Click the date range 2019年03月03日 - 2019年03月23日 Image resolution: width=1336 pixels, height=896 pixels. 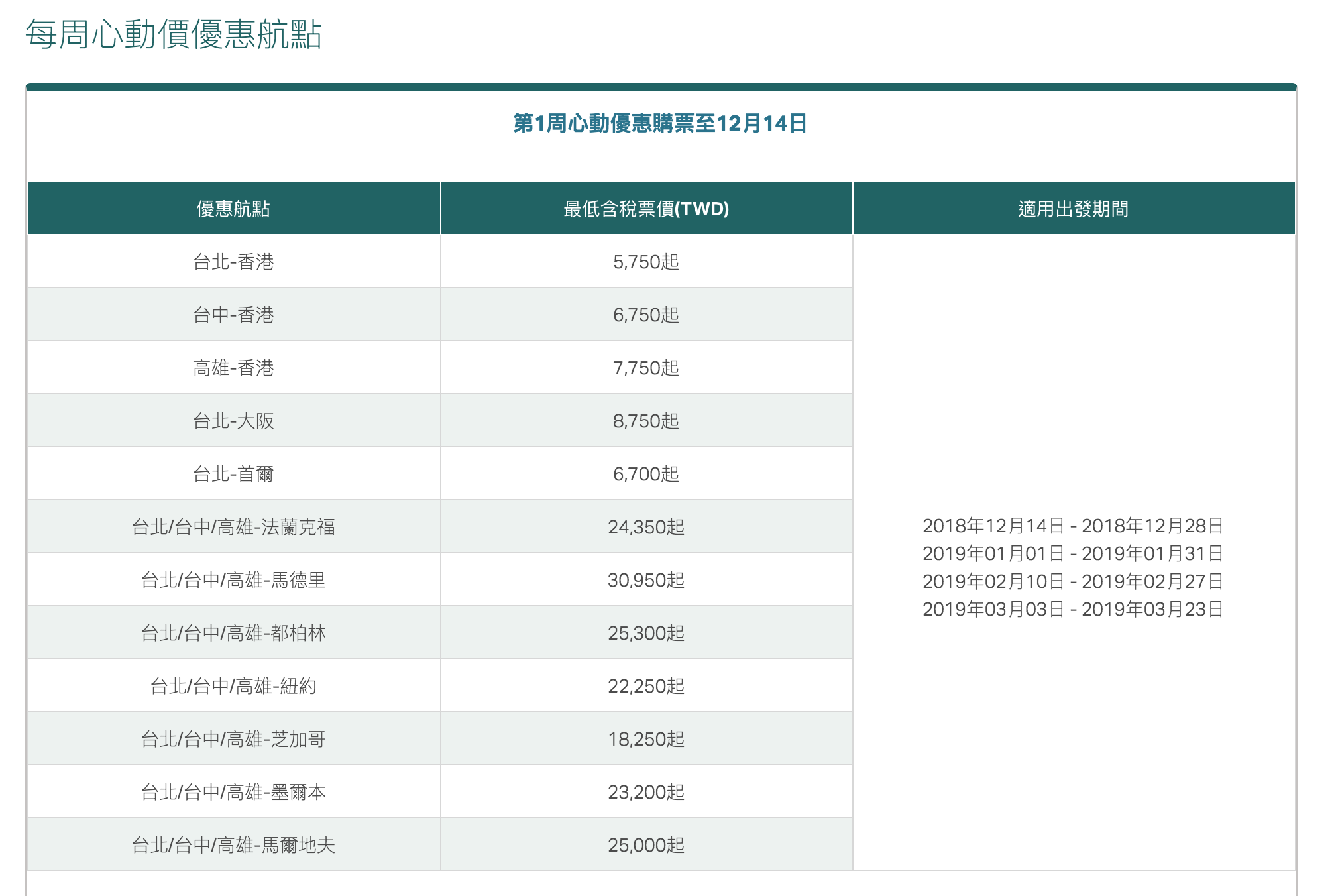coord(1073,609)
